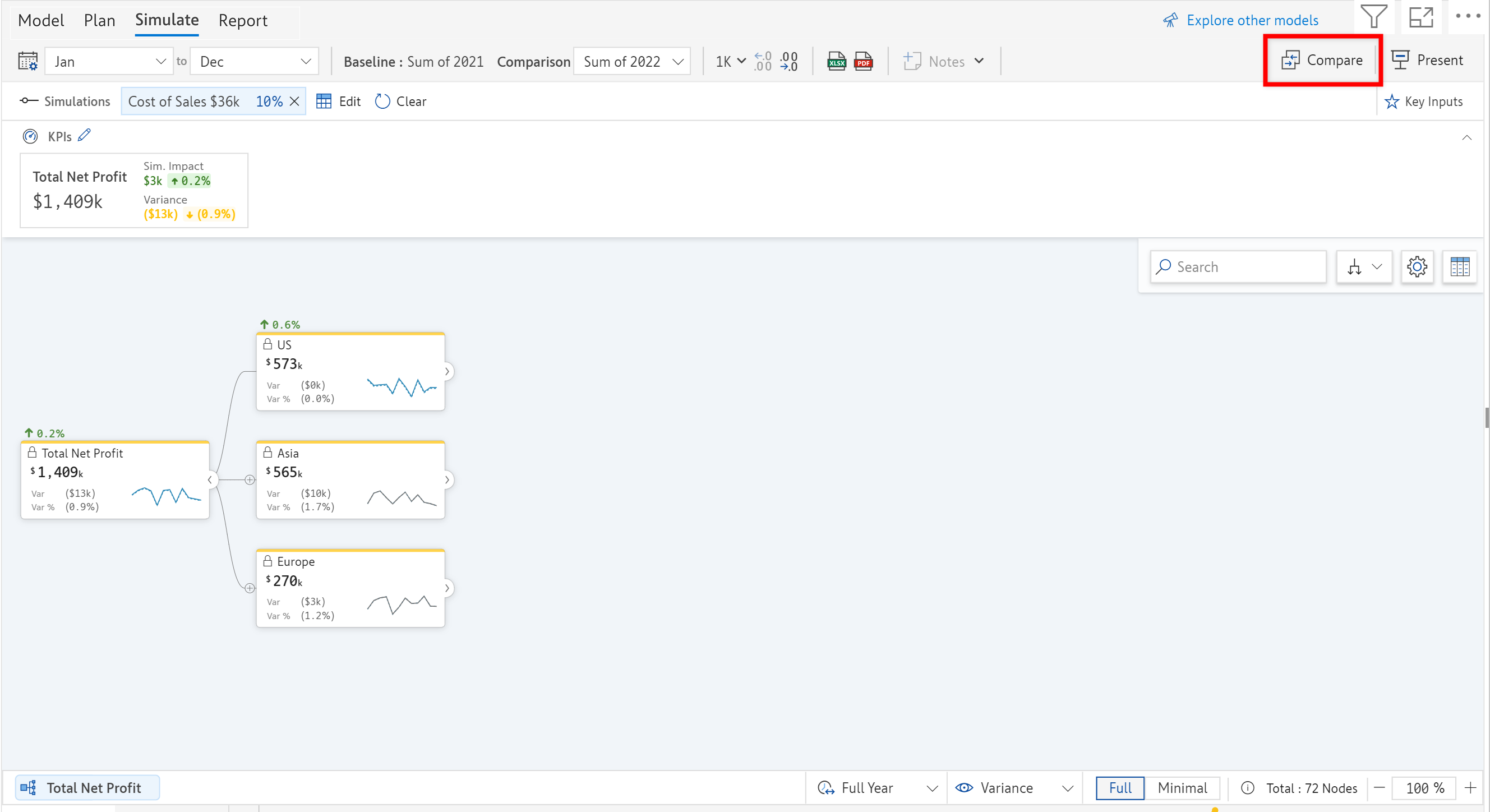The image size is (1490, 812).
Task: Open the Comparison Sum of 2022 dropdown
Action: coord(632,61)
